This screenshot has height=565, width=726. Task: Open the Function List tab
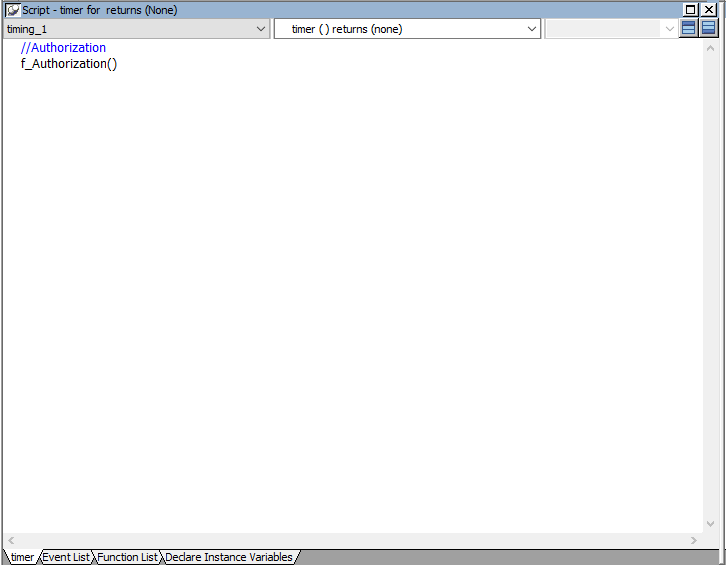point(127,557)
